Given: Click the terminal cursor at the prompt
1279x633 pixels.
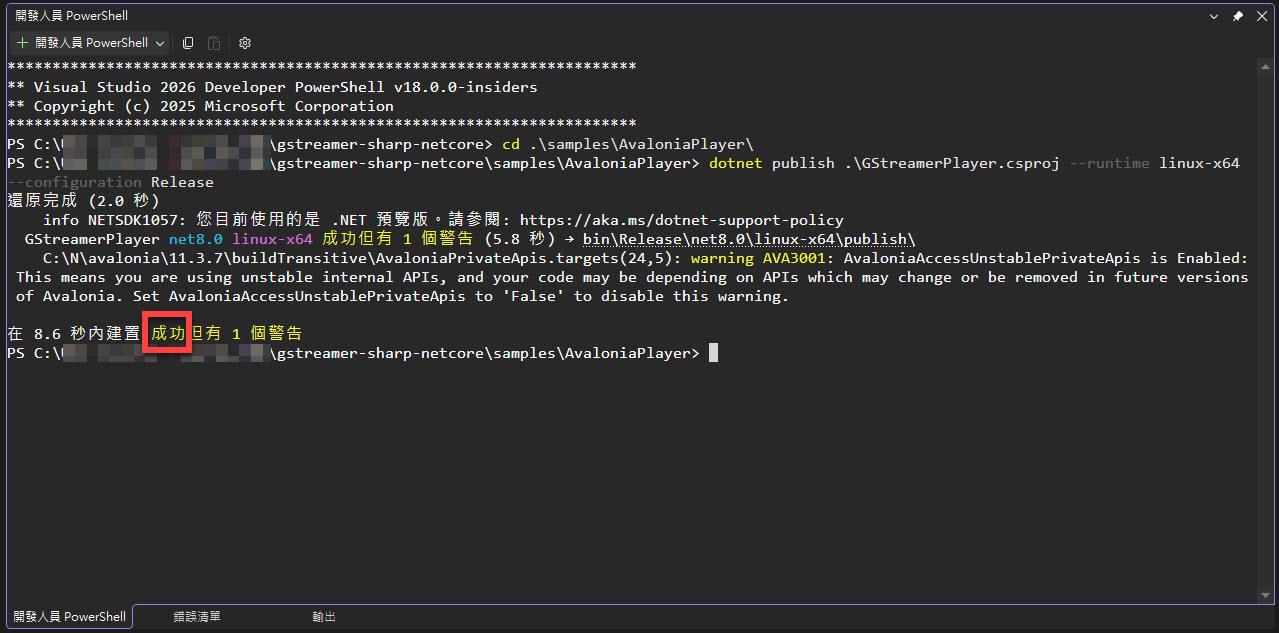Looking at the screenshot, I should click(x=713, y=353).
